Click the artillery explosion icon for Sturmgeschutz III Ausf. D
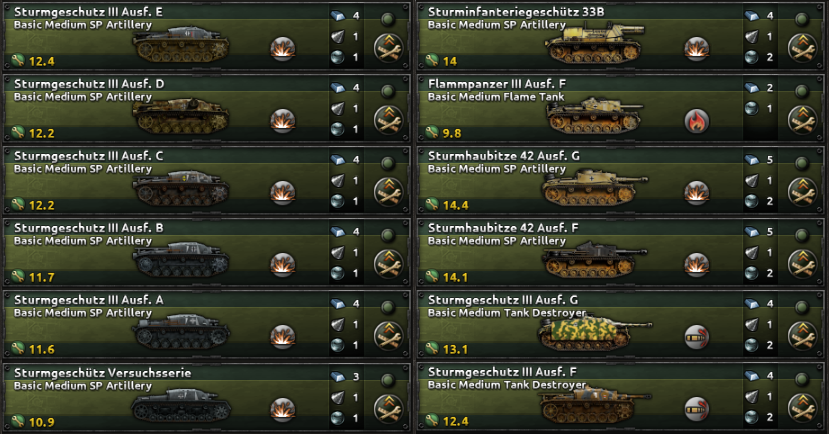The width and height of the screenshot is (829, 434). coord(283,121)
